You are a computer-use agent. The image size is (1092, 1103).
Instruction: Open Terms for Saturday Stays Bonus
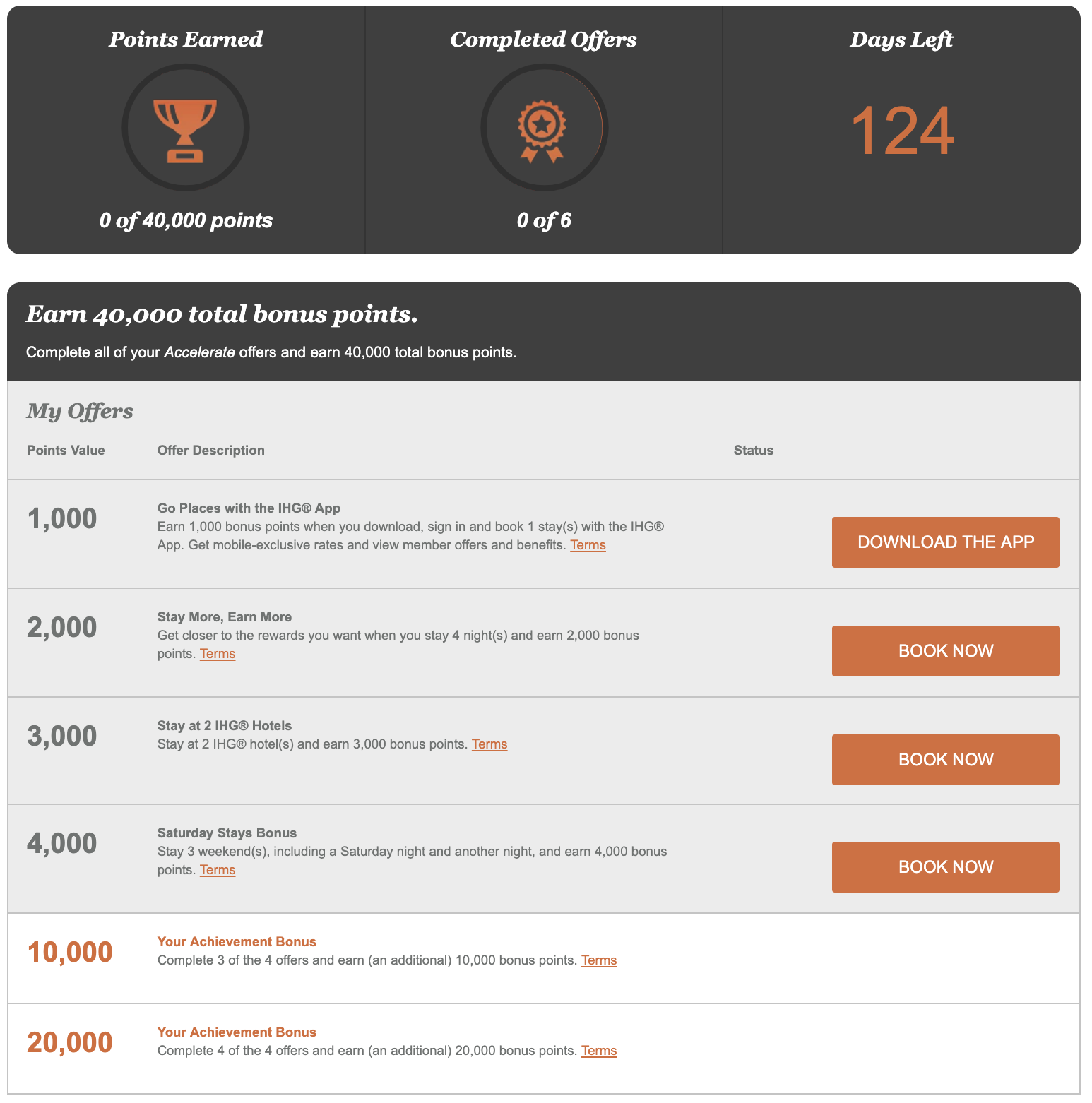[217, 869]
